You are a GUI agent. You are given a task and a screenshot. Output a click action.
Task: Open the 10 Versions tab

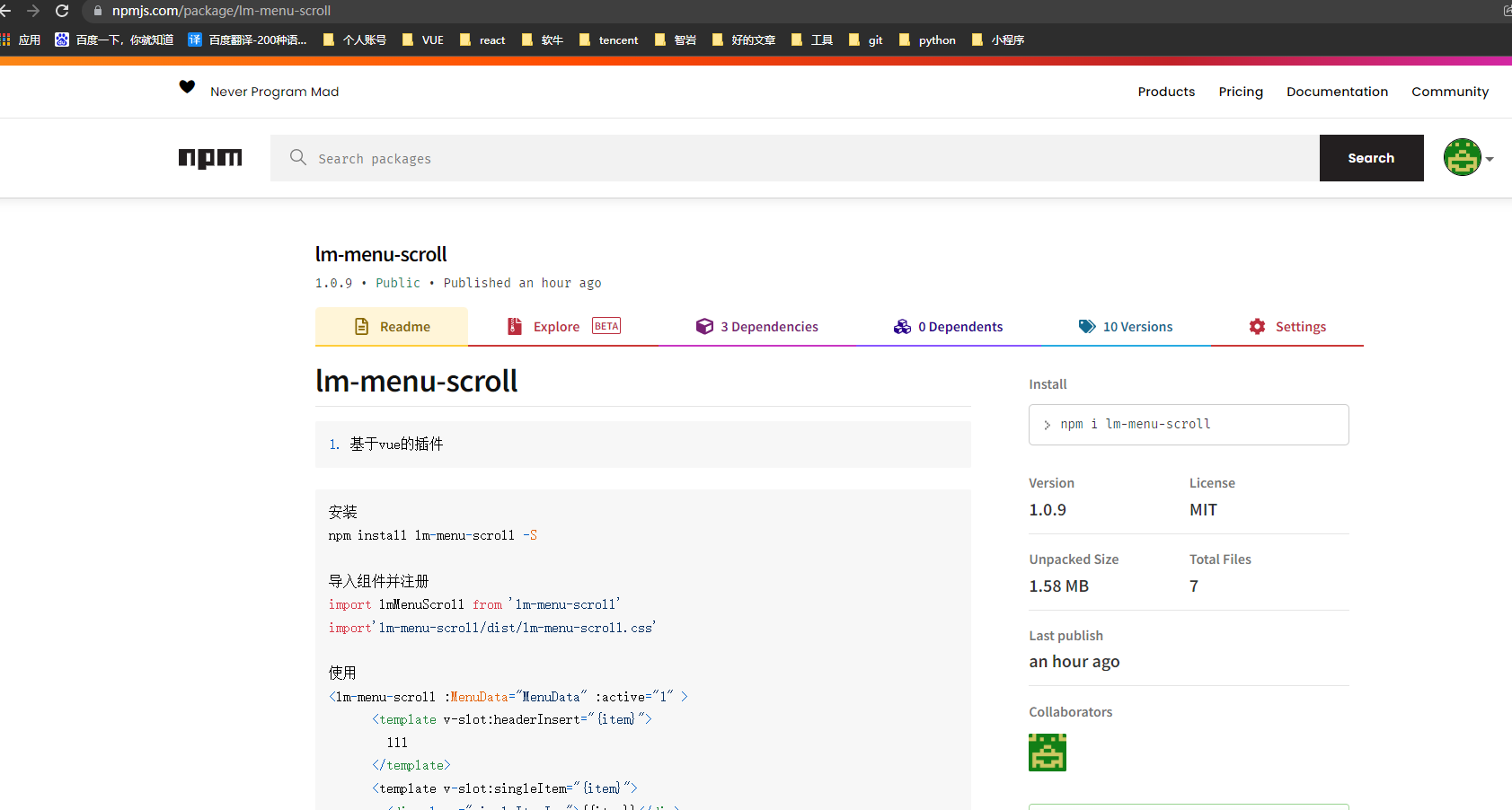point(1126,327)
